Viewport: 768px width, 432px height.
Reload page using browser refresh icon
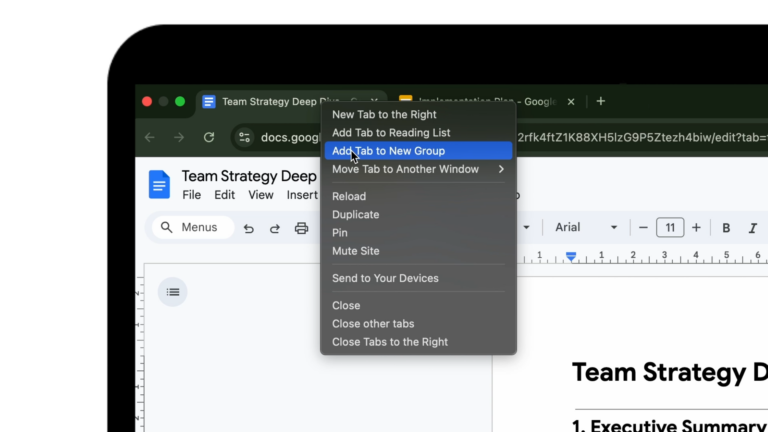209,137
